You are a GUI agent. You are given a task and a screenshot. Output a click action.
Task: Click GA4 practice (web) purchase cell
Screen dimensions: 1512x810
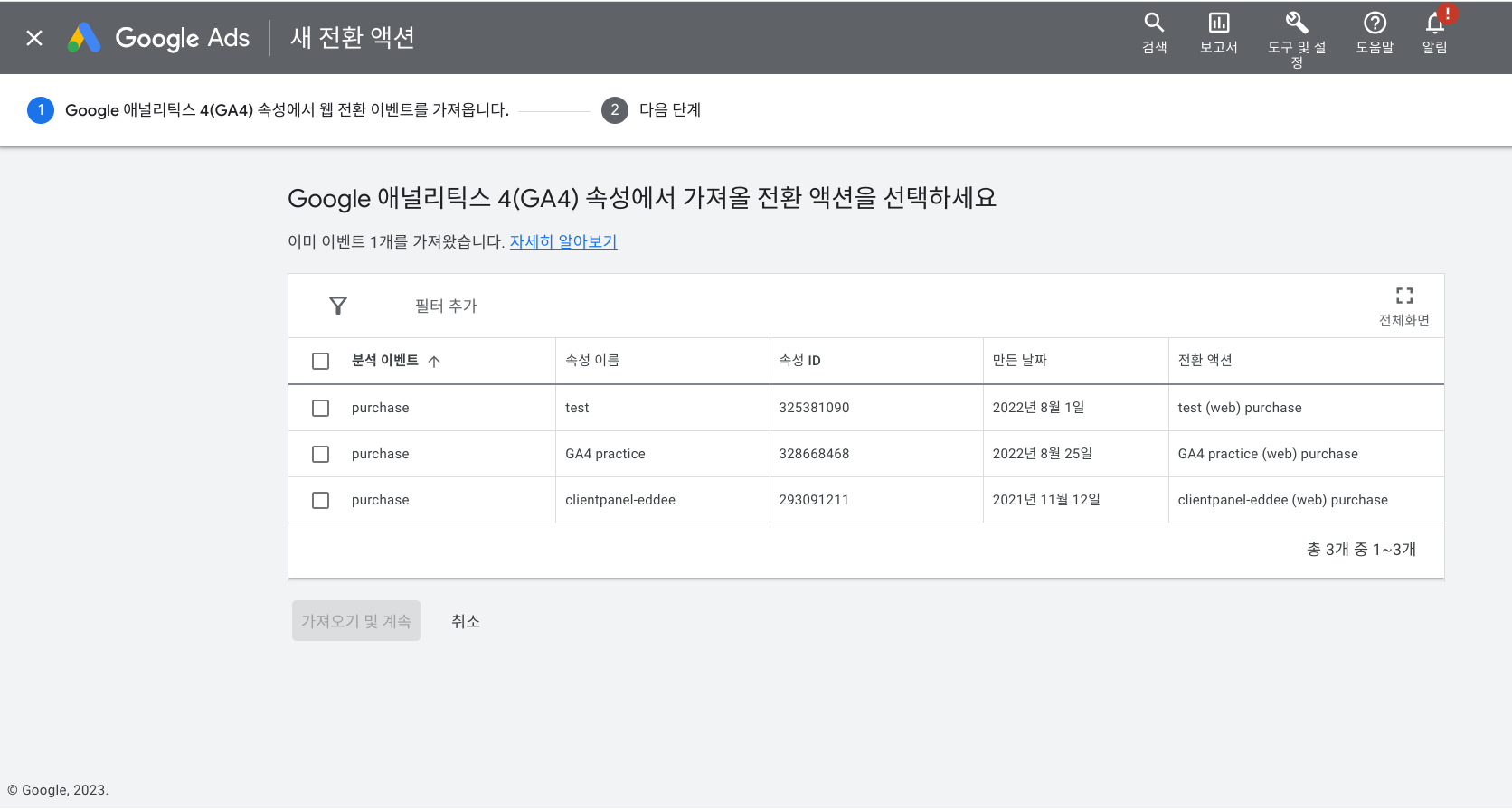click(x=1268, y=454)
